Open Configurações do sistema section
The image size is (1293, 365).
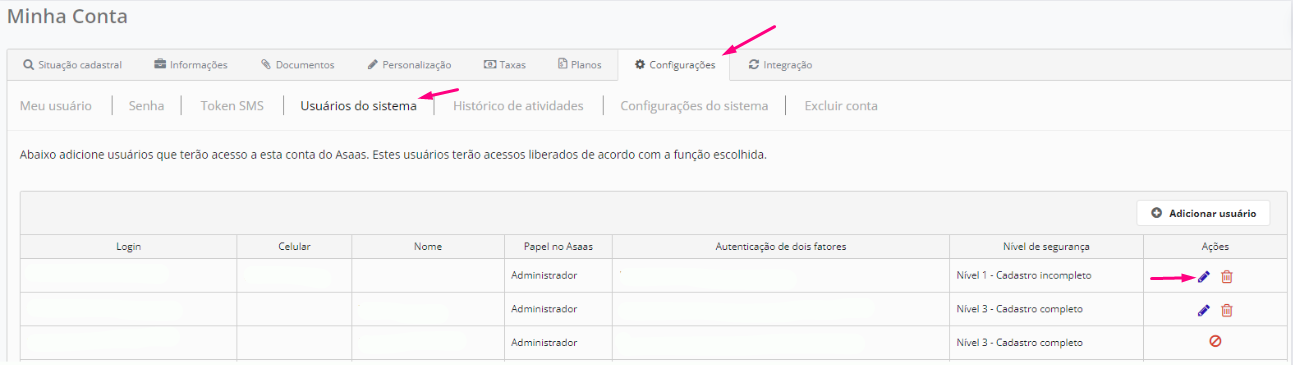694,105
